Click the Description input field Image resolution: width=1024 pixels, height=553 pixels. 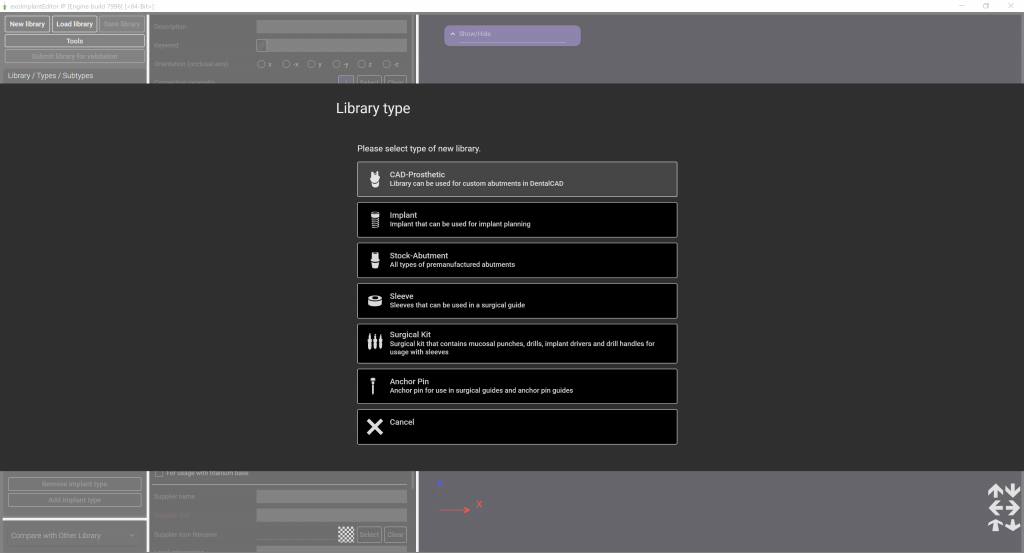[331, 27]
